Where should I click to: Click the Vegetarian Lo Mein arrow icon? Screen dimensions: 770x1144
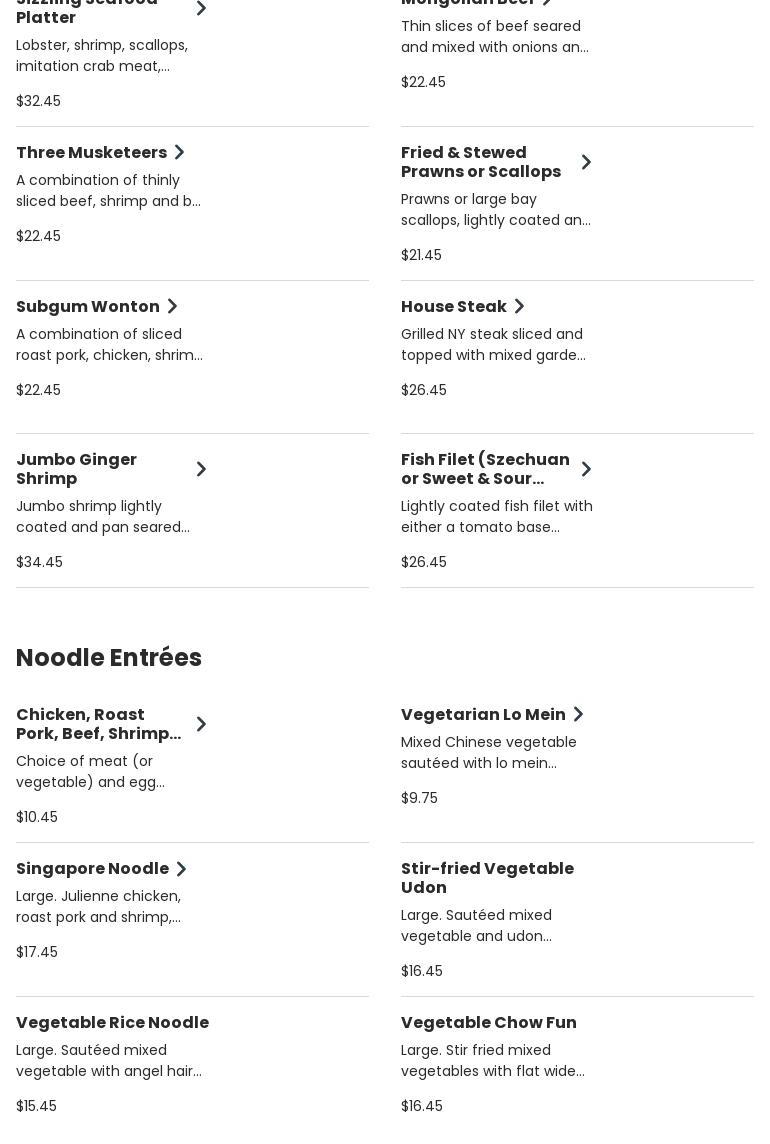pyautogui.click(x=578, y=715)
